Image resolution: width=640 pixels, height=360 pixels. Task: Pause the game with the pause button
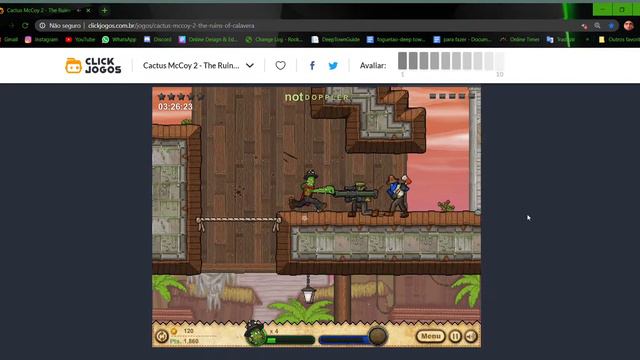[455, 336]
